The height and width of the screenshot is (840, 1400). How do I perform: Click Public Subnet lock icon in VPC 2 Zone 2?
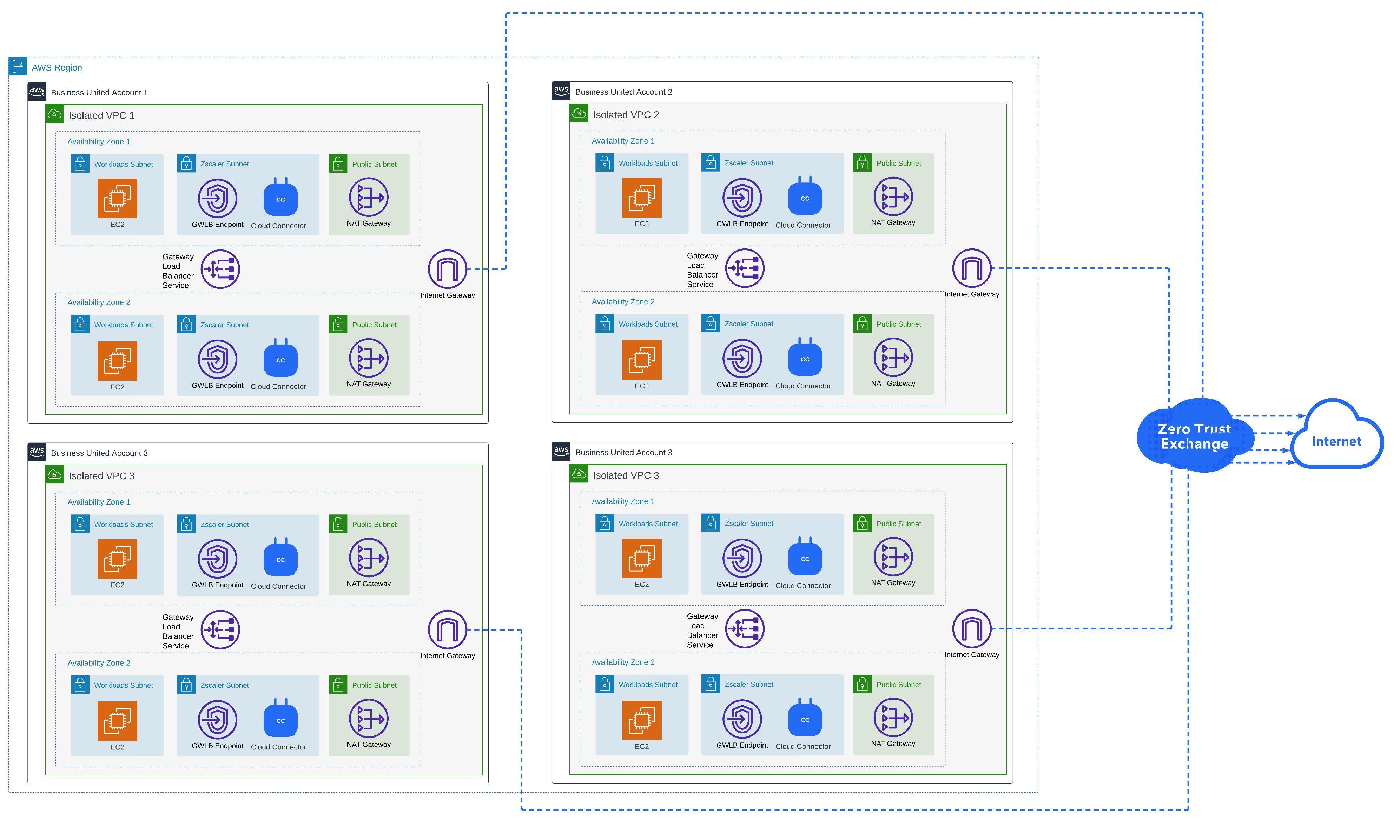click(x=862, y=324)
